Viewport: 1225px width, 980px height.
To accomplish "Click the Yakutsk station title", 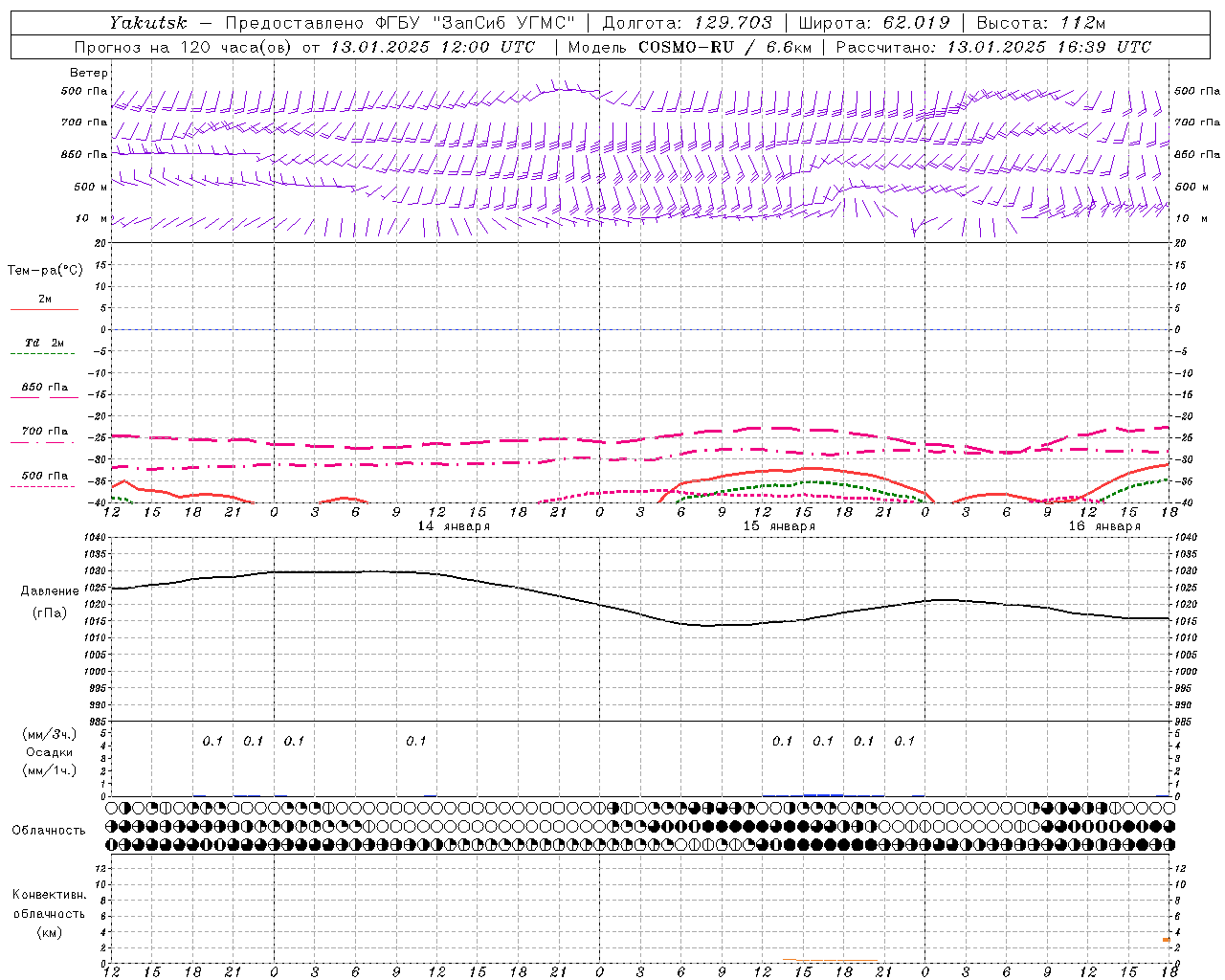I will (x=147, y=23).
